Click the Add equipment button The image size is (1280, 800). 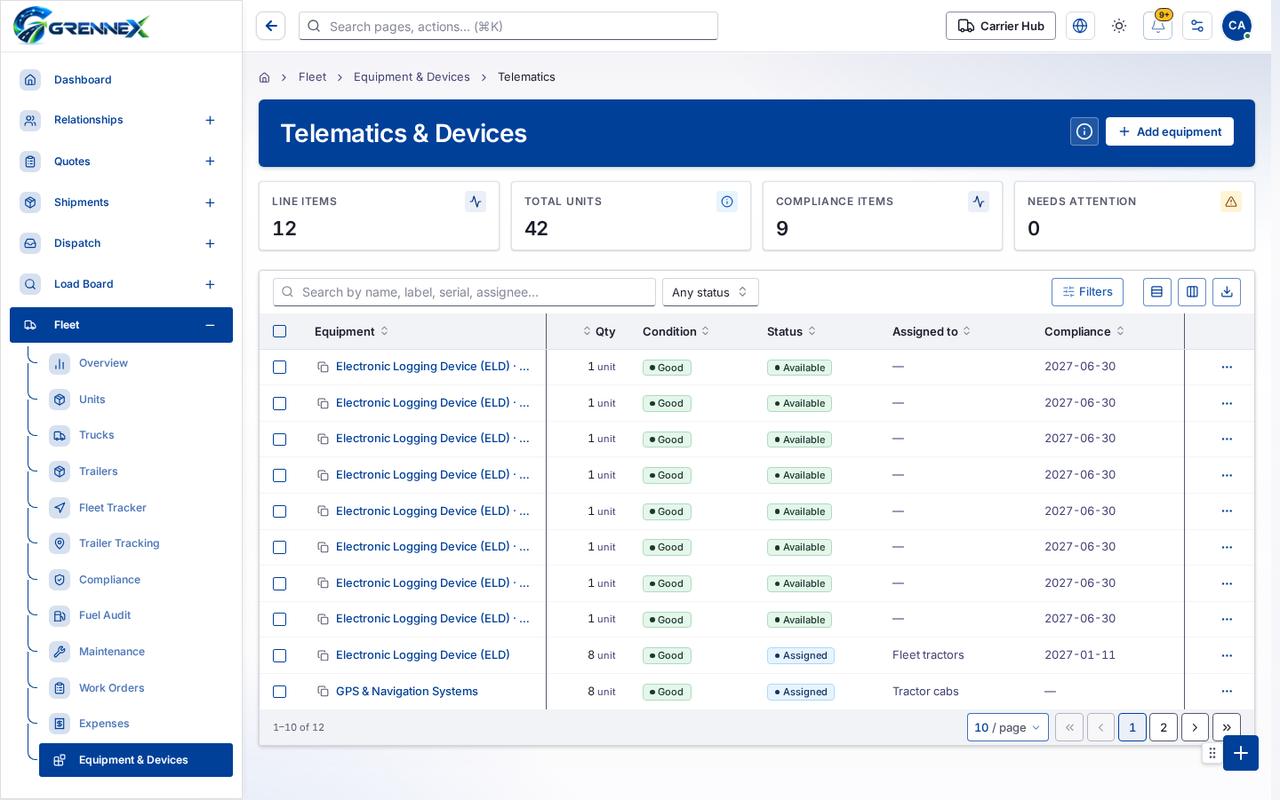click(1169, 131)
